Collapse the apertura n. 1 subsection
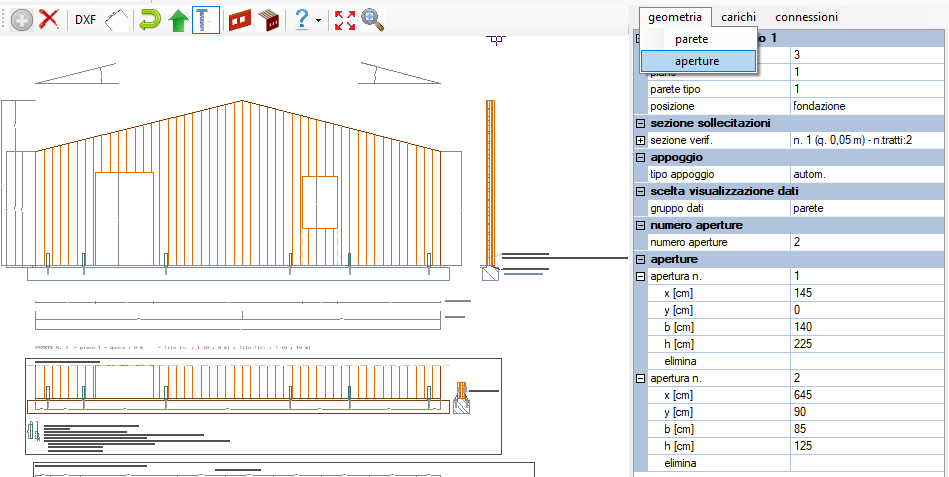Screen dimensions: 949x477 click(x=640, y=276)
